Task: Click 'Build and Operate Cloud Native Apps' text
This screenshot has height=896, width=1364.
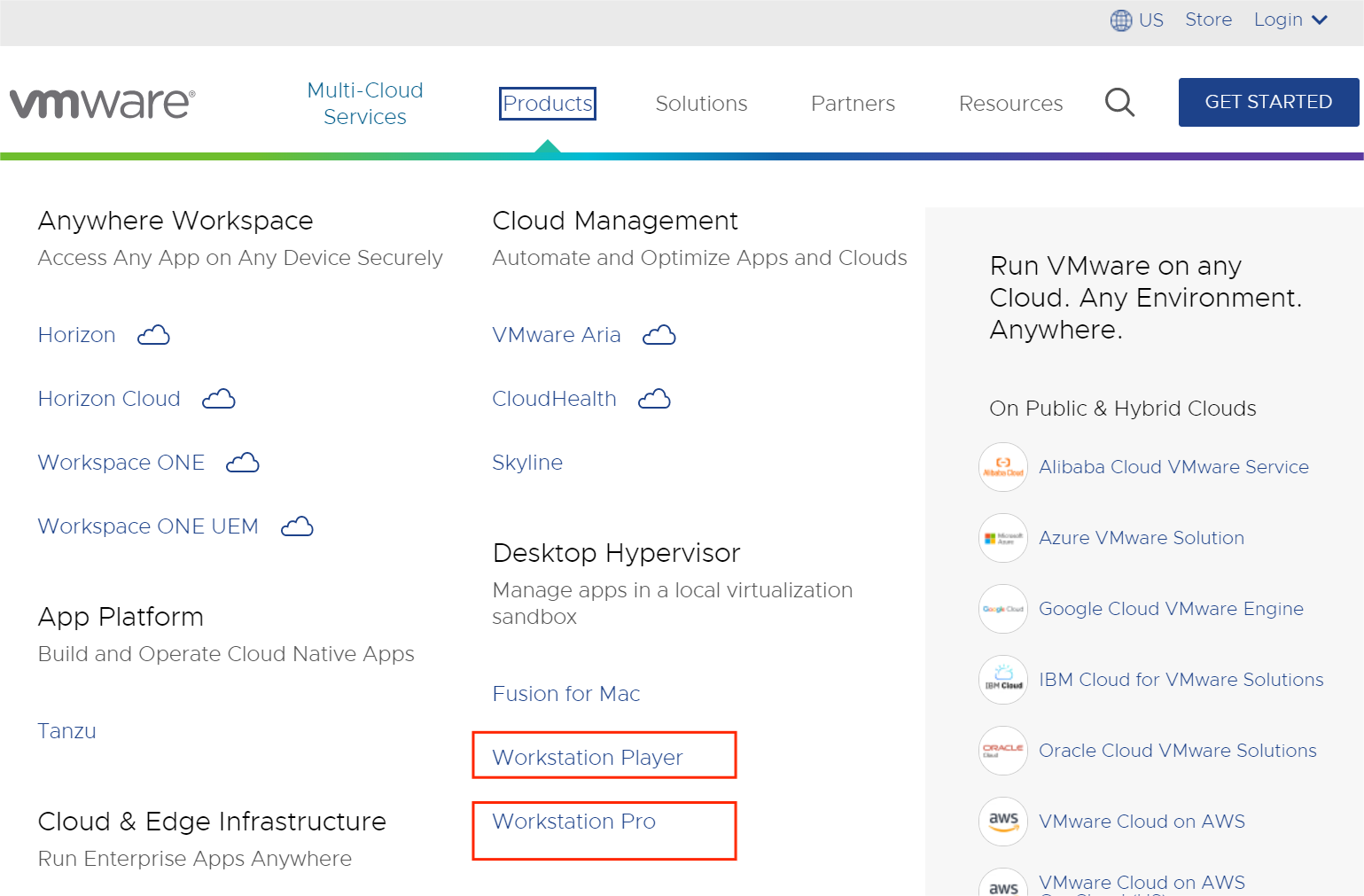Action: [x=226, y=654]
